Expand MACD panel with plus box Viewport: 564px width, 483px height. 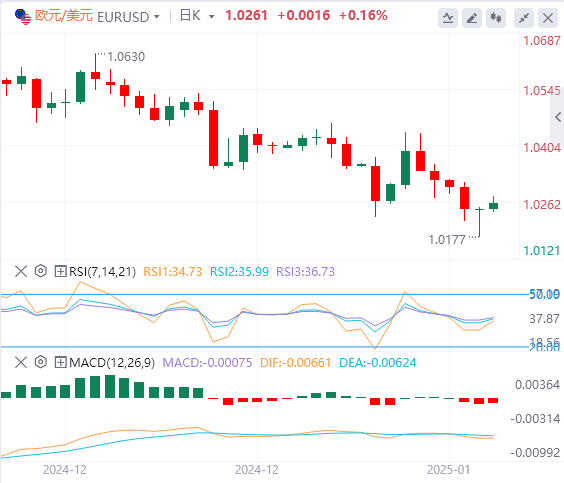pos(60,362)
